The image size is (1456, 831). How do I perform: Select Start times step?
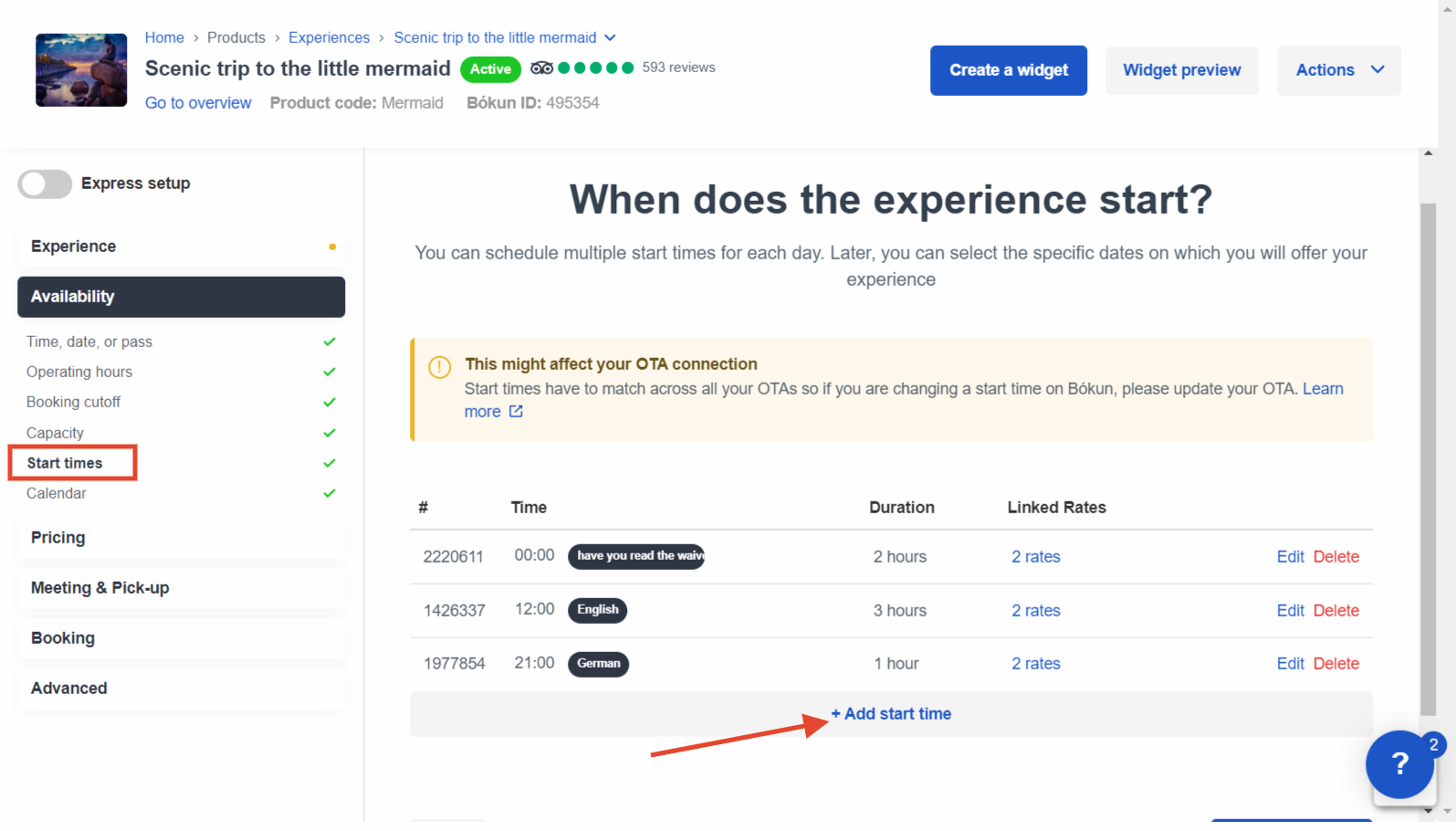(65, 463)
